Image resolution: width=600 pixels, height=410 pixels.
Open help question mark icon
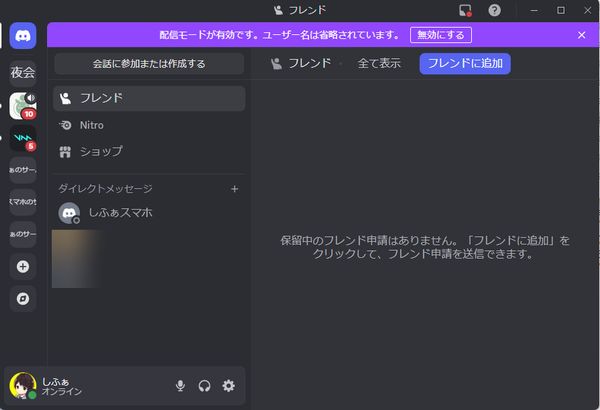point(494,10)
